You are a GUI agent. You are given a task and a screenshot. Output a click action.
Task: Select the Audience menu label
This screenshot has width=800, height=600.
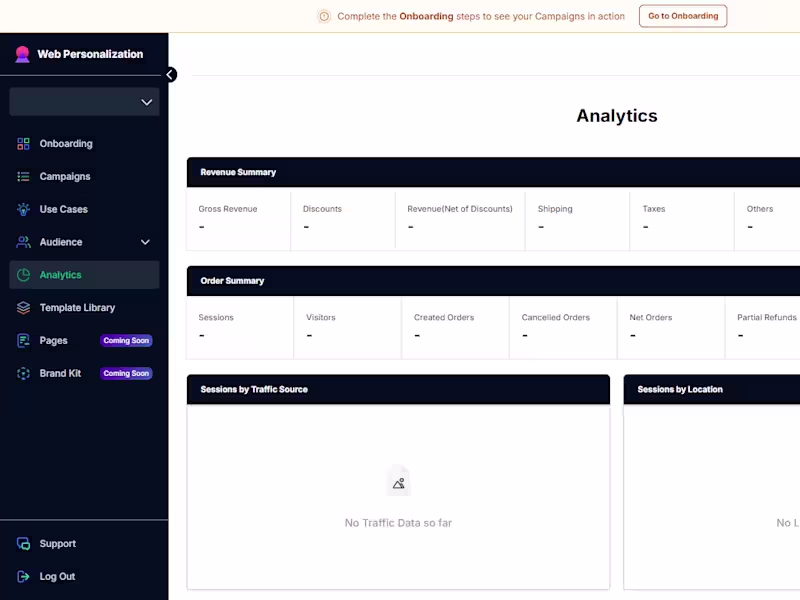(61, 242)
